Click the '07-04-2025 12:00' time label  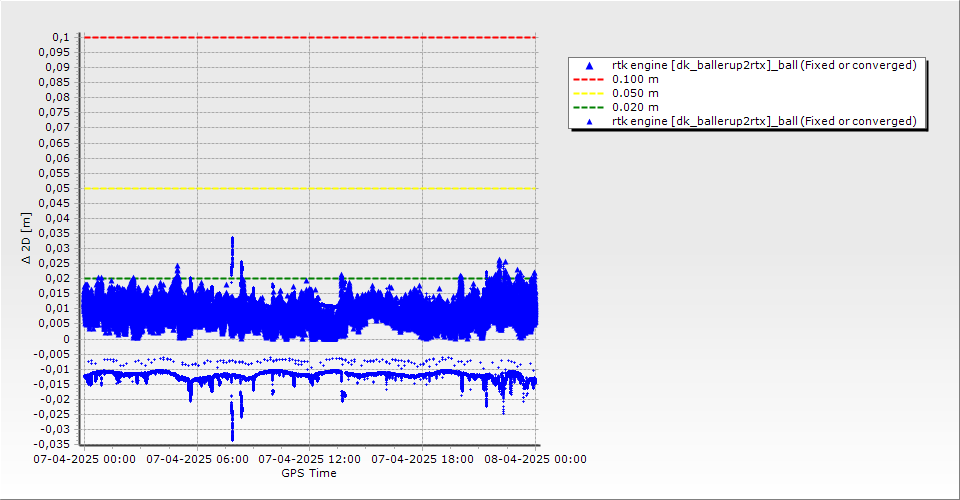click(310, 459)
